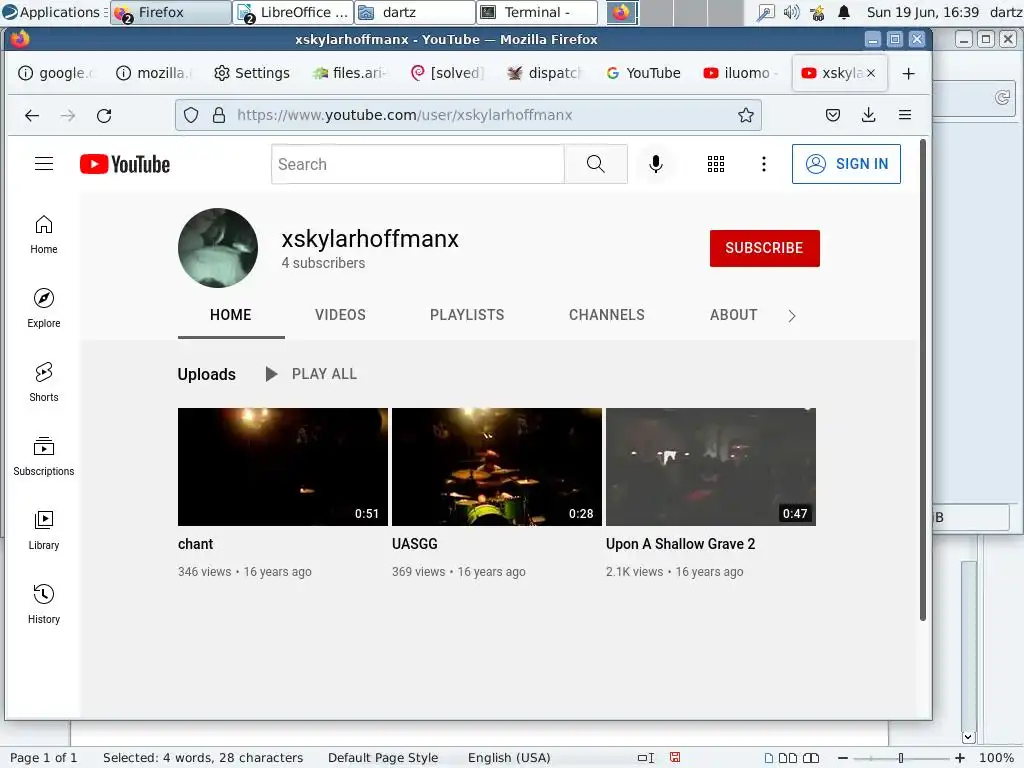
Task: Reload the page in Firefox
Action: coord(104,116)
